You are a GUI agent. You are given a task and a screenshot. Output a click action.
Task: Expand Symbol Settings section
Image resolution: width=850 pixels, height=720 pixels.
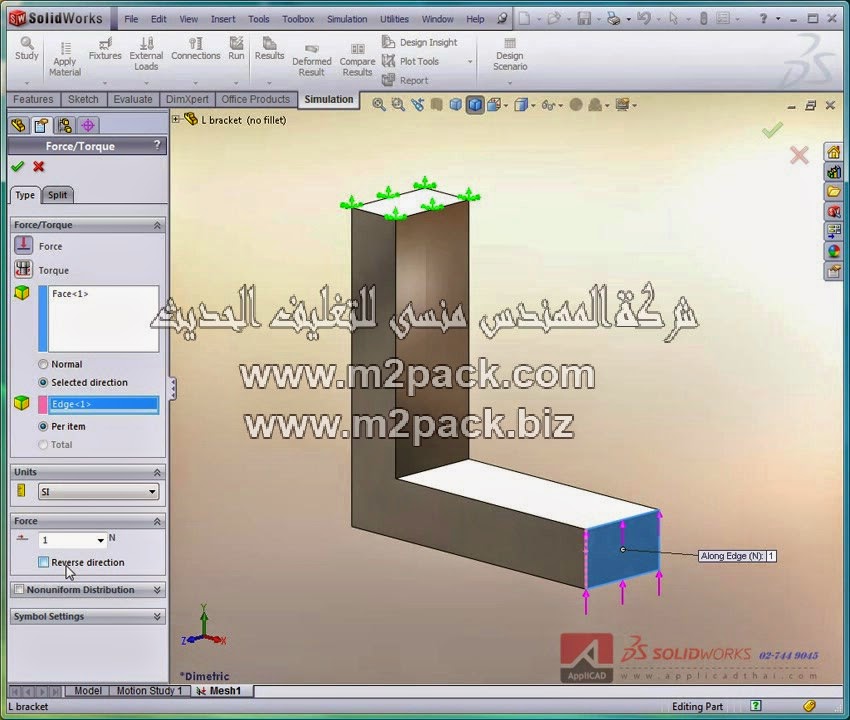point(157,616)
